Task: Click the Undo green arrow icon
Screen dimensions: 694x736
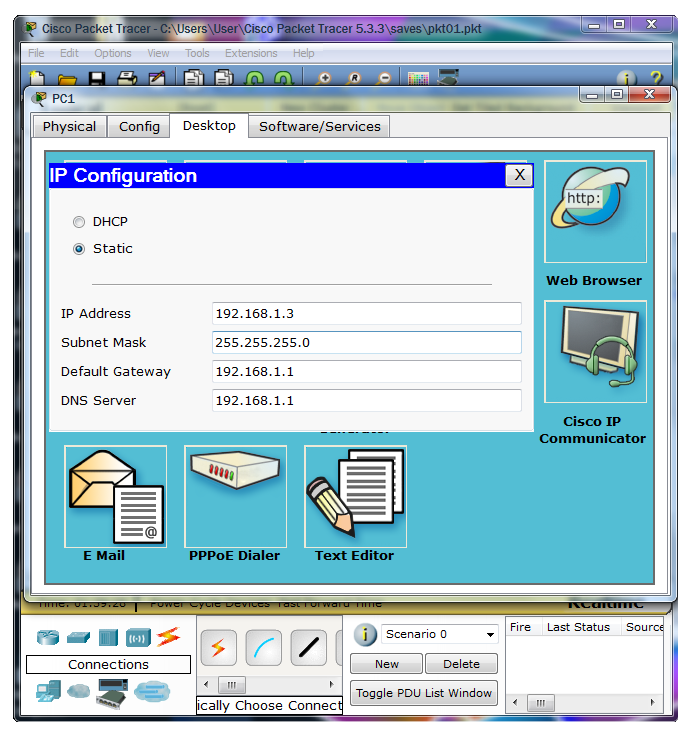Action: (x=254, y=78)
